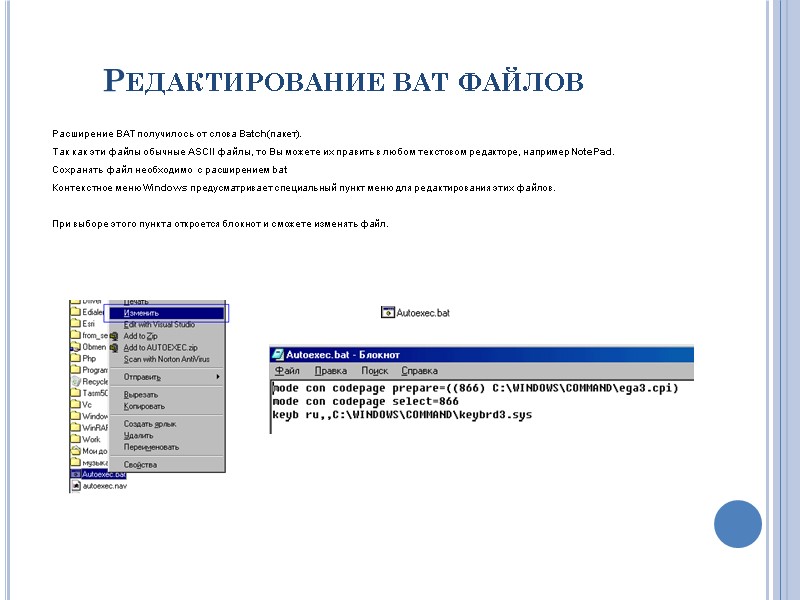The width and height of the screenshot is (800, 600).
Task: Click the Php folder name
Action: tap(89, 358)
